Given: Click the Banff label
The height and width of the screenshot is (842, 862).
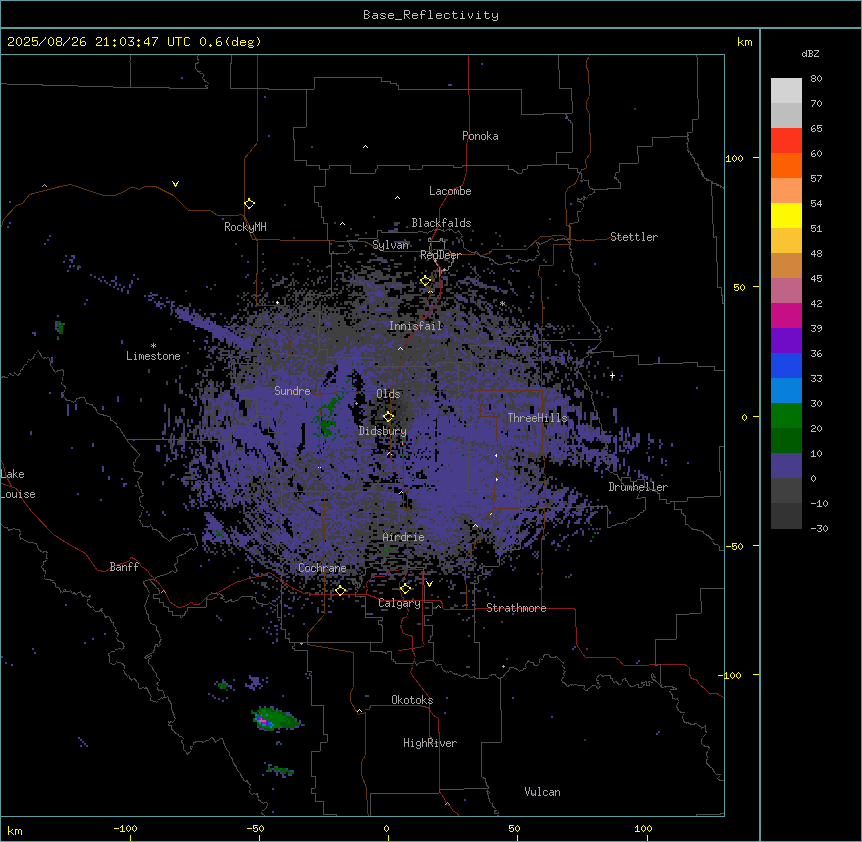Looking at the screenshot, I should point(124,567).
